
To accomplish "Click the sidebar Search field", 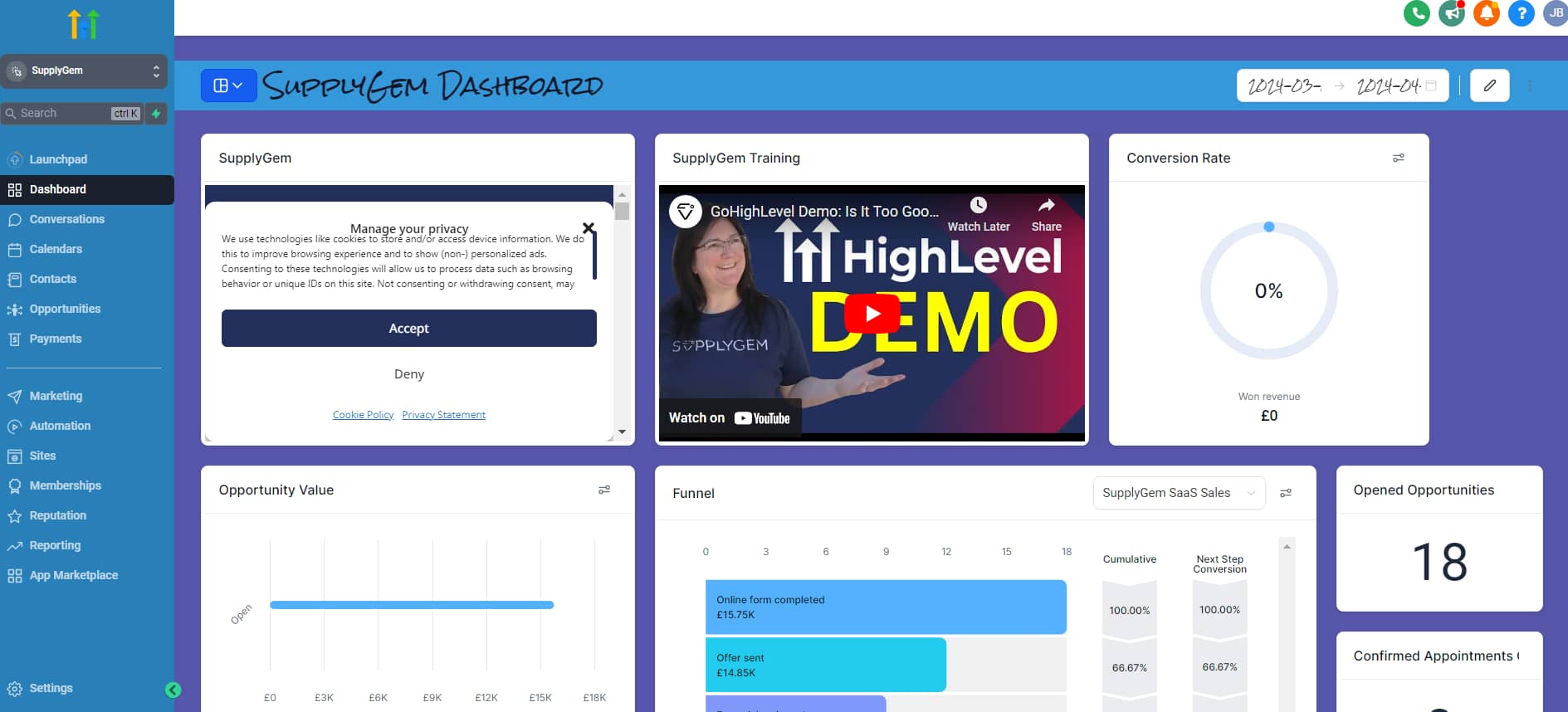I will (x=73, y=114).
